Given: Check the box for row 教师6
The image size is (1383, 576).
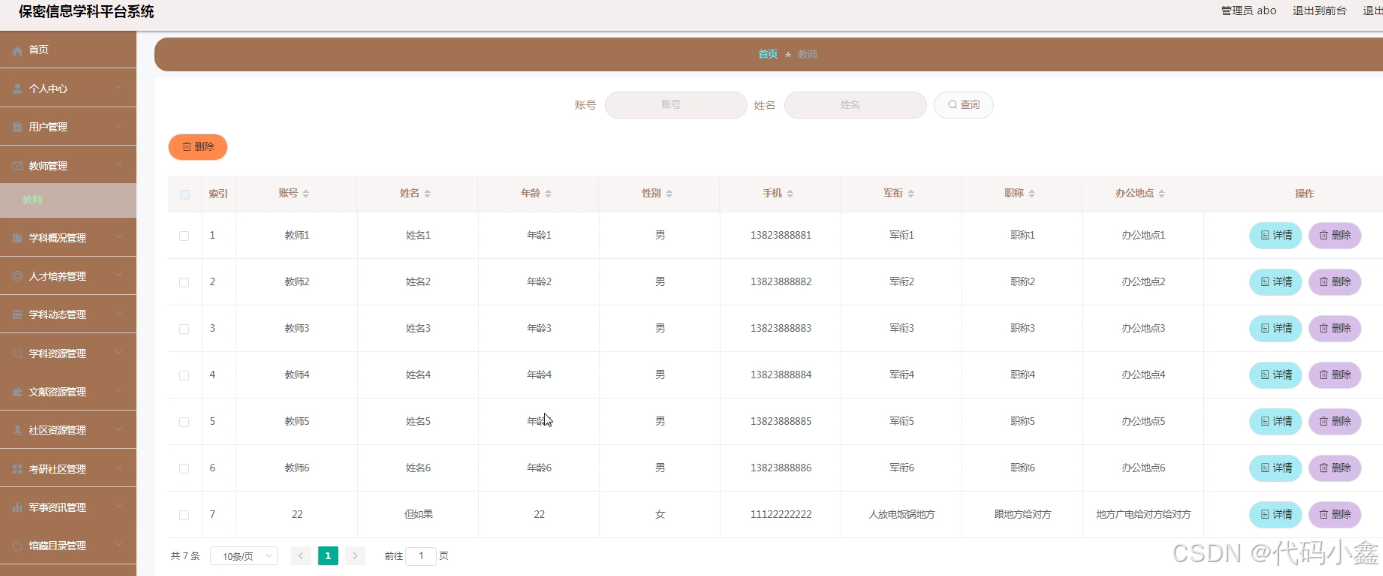Looking at the screenshot, I should [184, 469].
